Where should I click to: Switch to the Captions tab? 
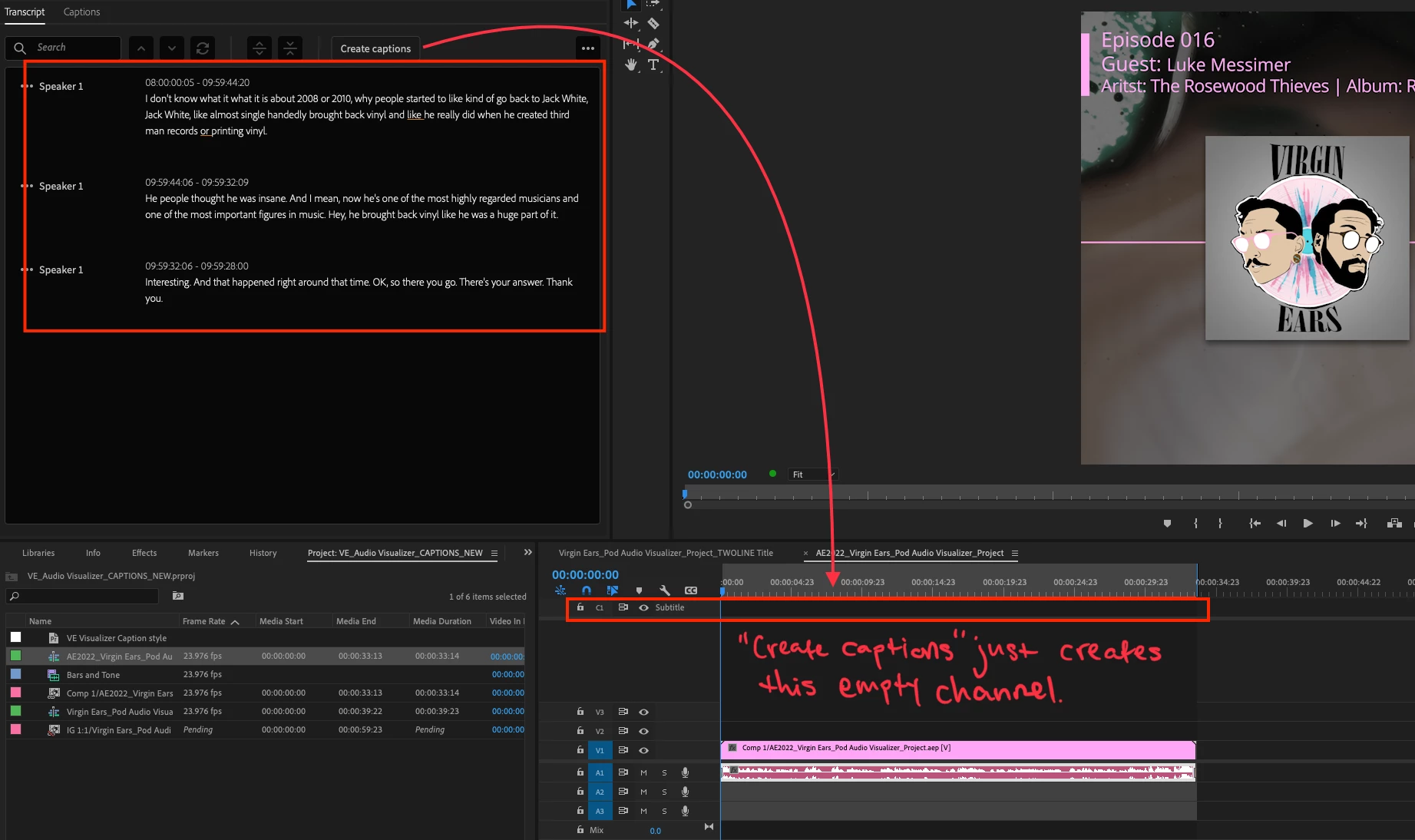coord(81,12)
